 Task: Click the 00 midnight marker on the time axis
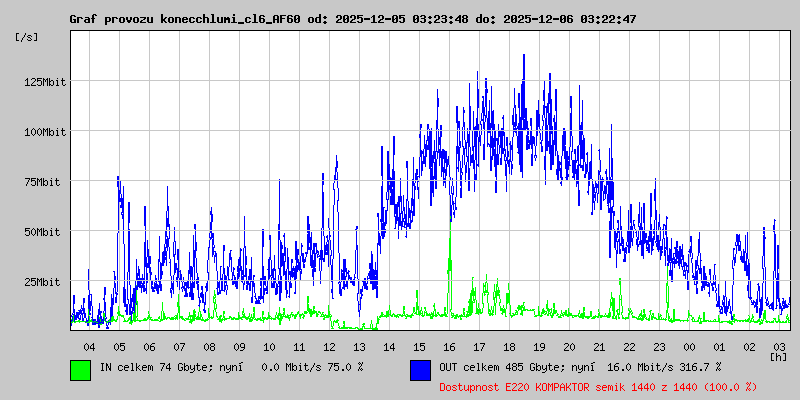(689, 346)
